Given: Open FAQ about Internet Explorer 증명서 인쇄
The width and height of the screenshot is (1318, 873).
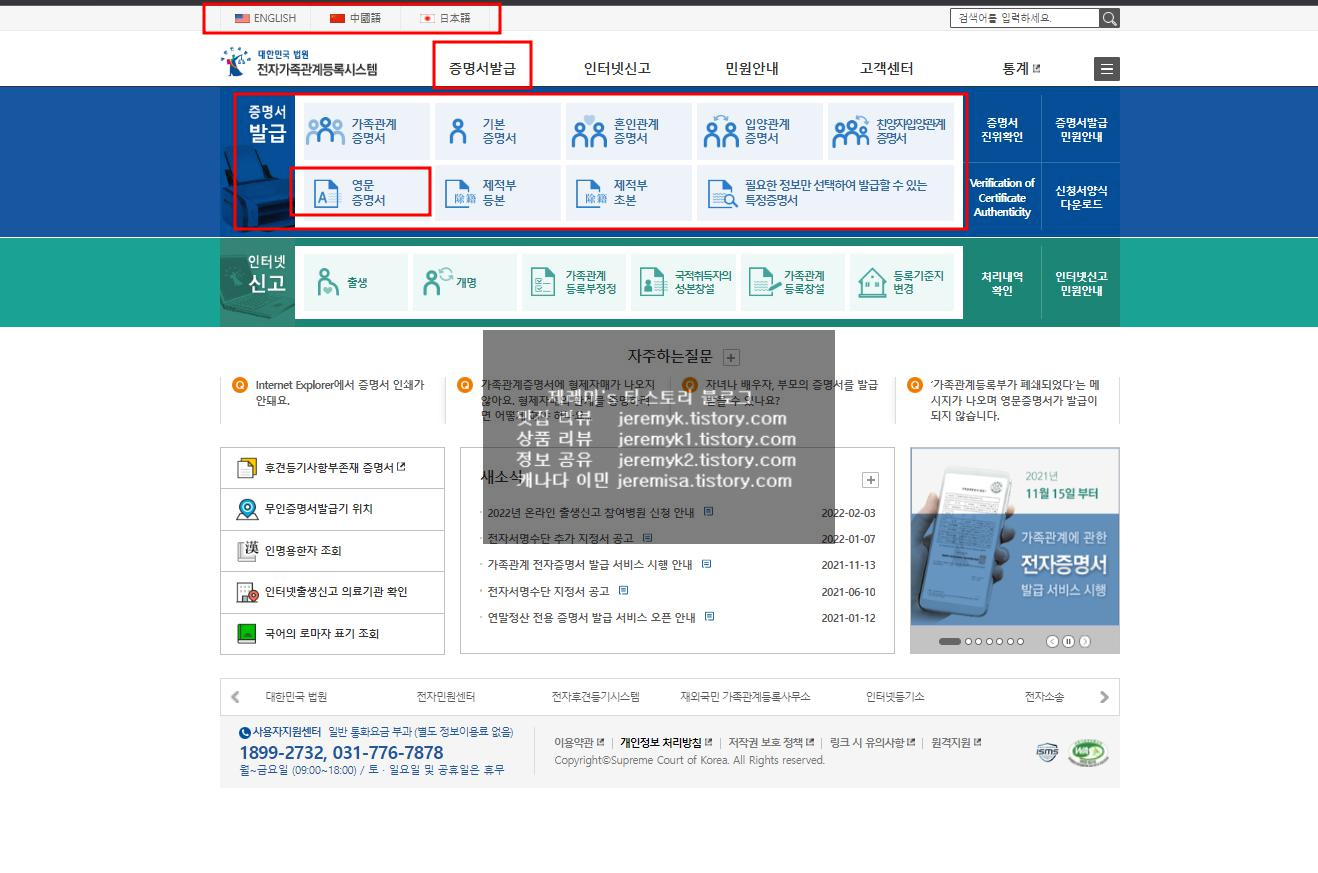Looking at the screenshot, I should (340, 392).
